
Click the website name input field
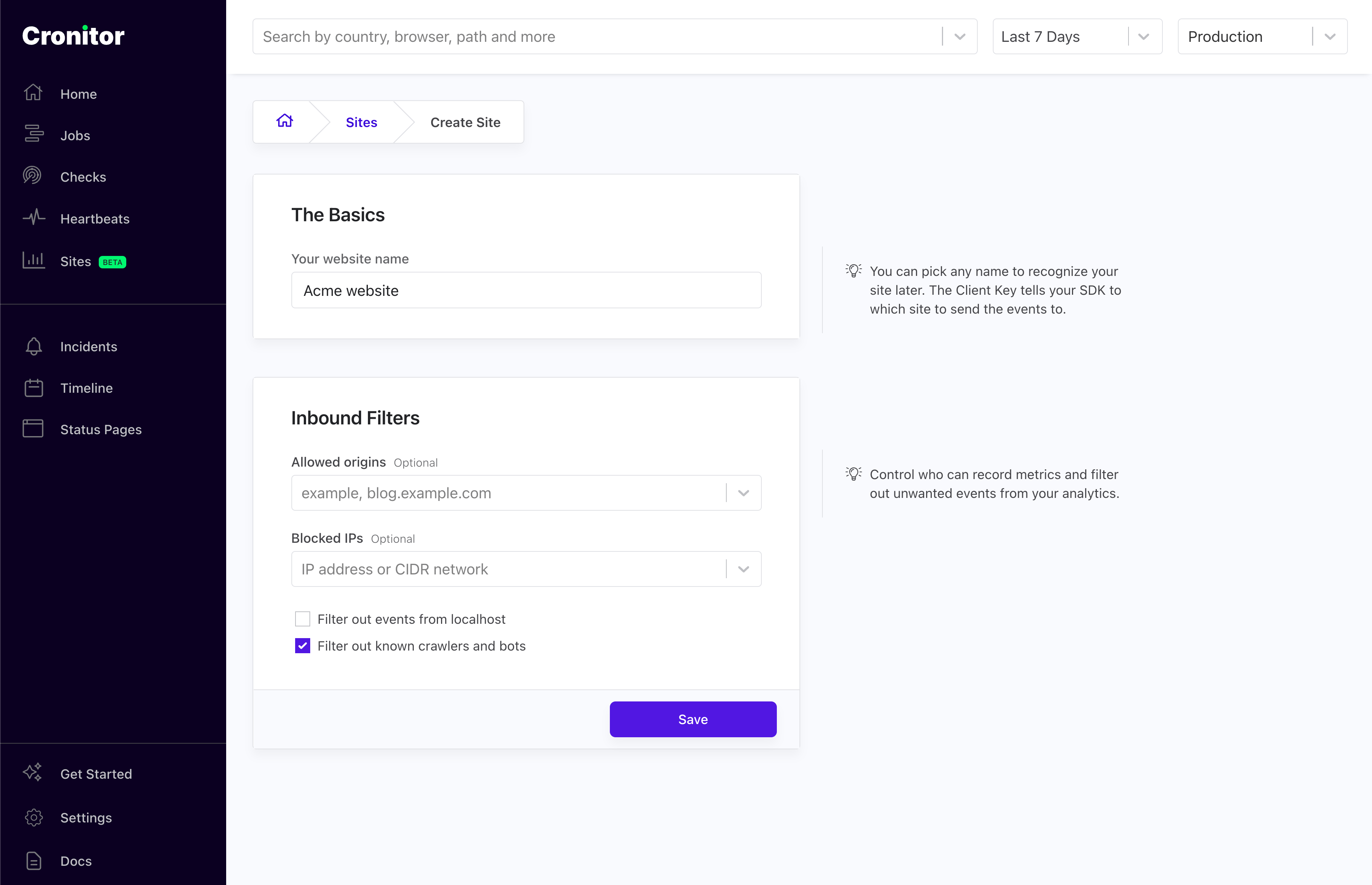526,290
